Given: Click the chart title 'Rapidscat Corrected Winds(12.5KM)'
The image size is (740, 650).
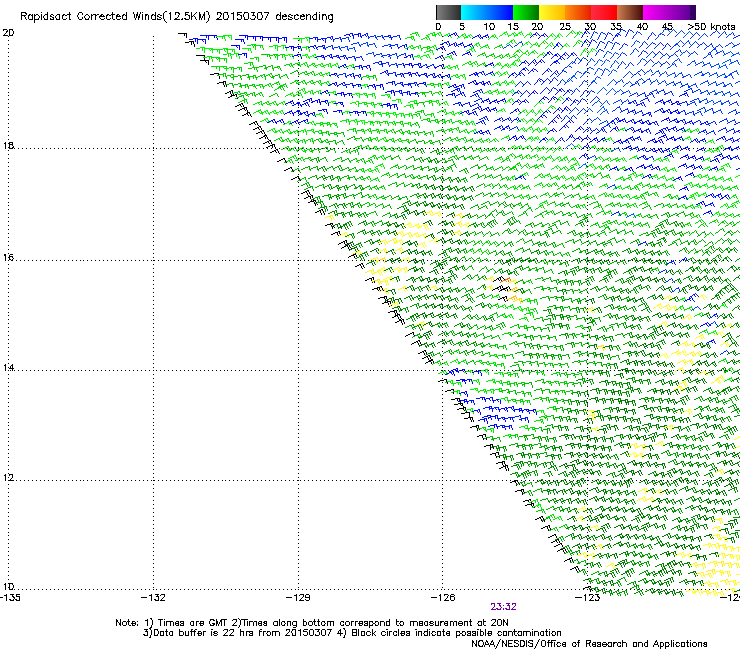Looking at the screenshot, I should [x=115, y=17].
